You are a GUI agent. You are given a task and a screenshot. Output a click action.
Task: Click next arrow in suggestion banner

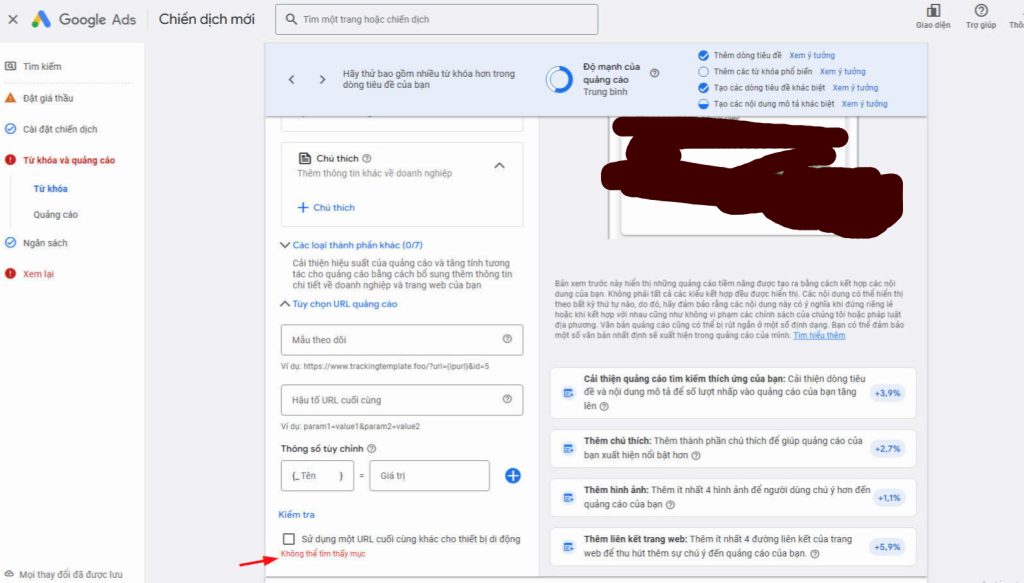322,80
